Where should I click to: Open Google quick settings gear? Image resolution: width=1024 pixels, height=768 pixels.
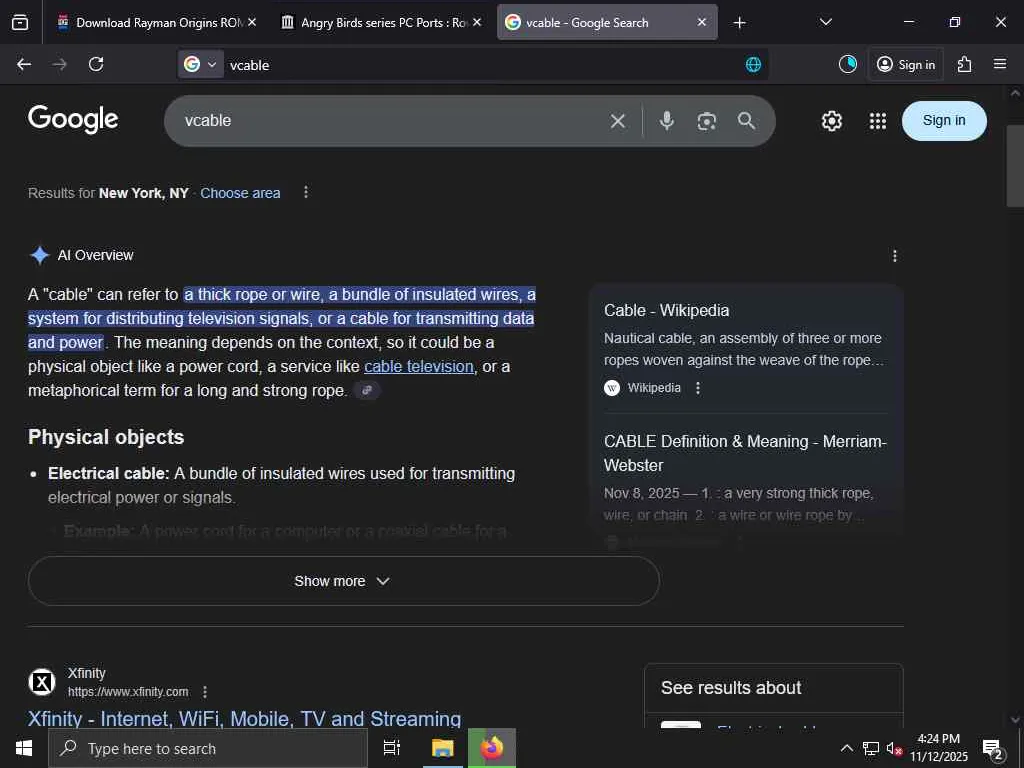click(x=831, y=121)
